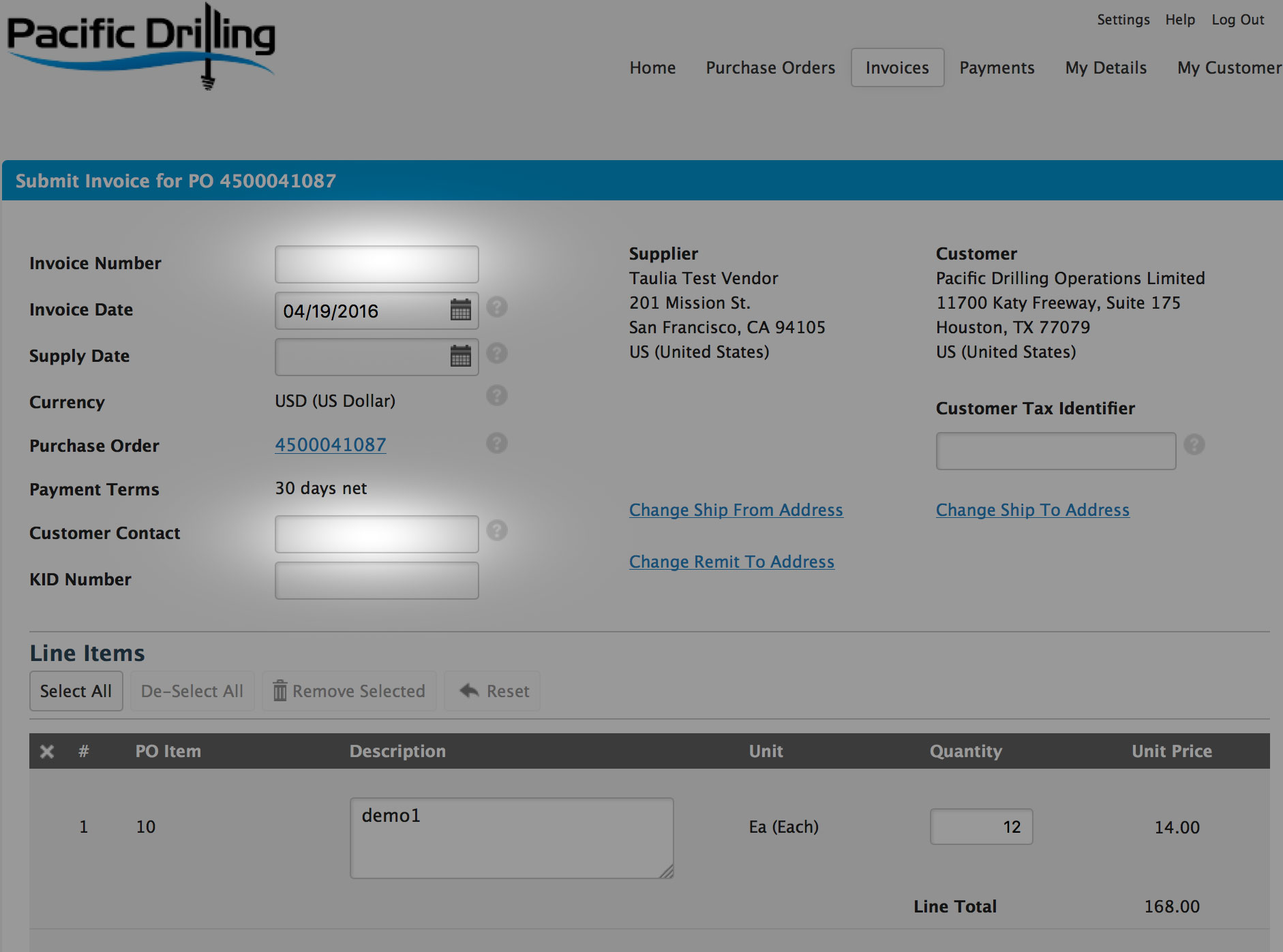Click the line total 168.00 value
Viewport: 1283px width, 952px height.
coord(1172,906)
